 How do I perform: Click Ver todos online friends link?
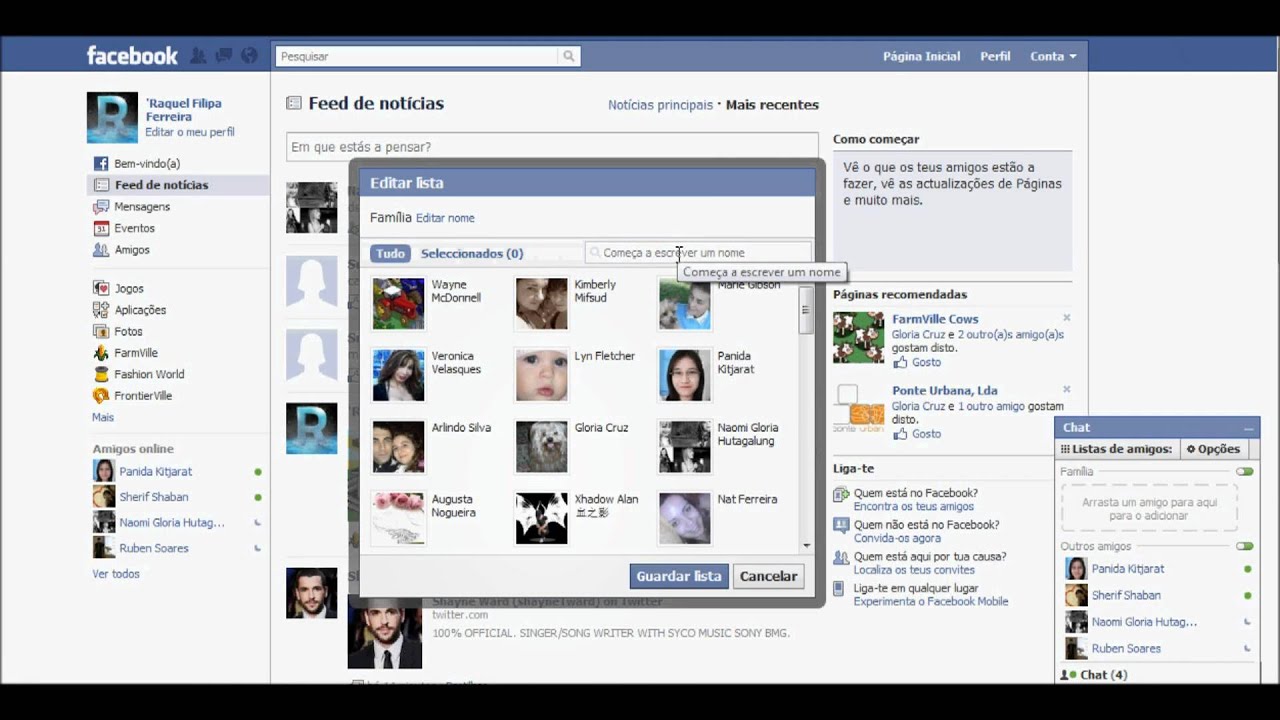pyautogui.click(x=116, y=574)
